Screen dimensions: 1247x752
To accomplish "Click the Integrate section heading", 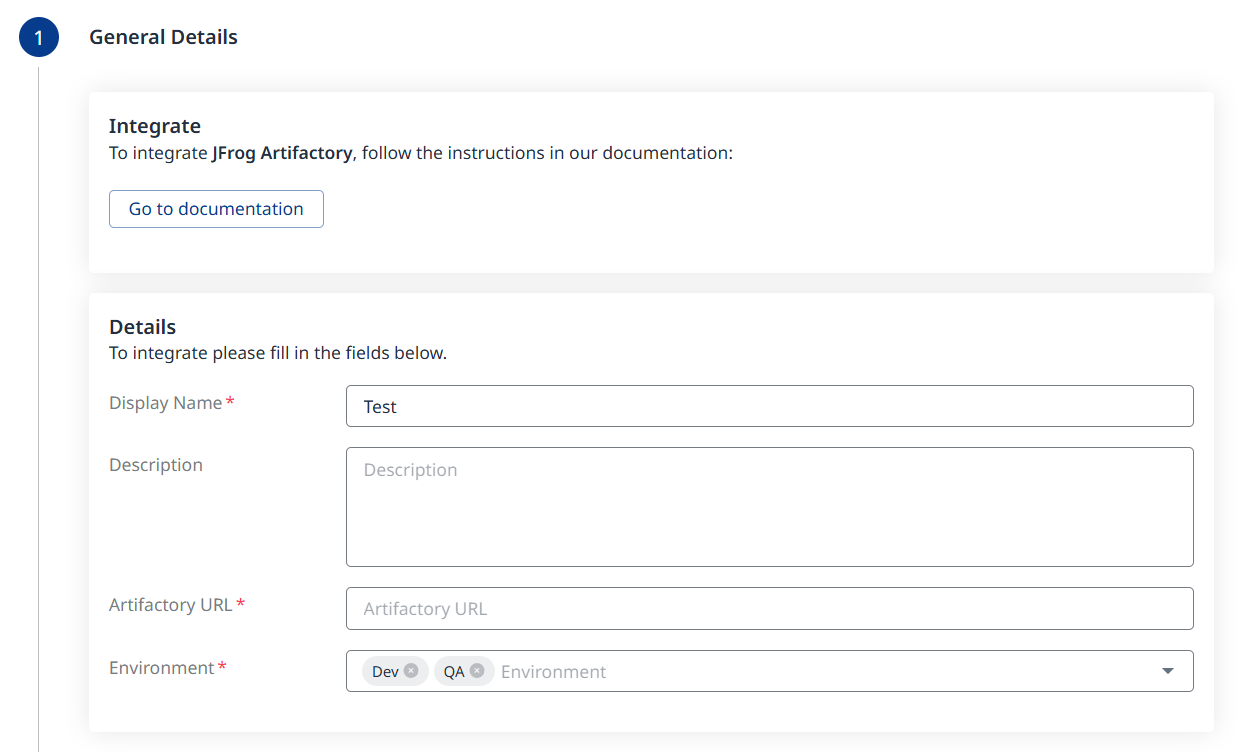I will coord(155,126).
